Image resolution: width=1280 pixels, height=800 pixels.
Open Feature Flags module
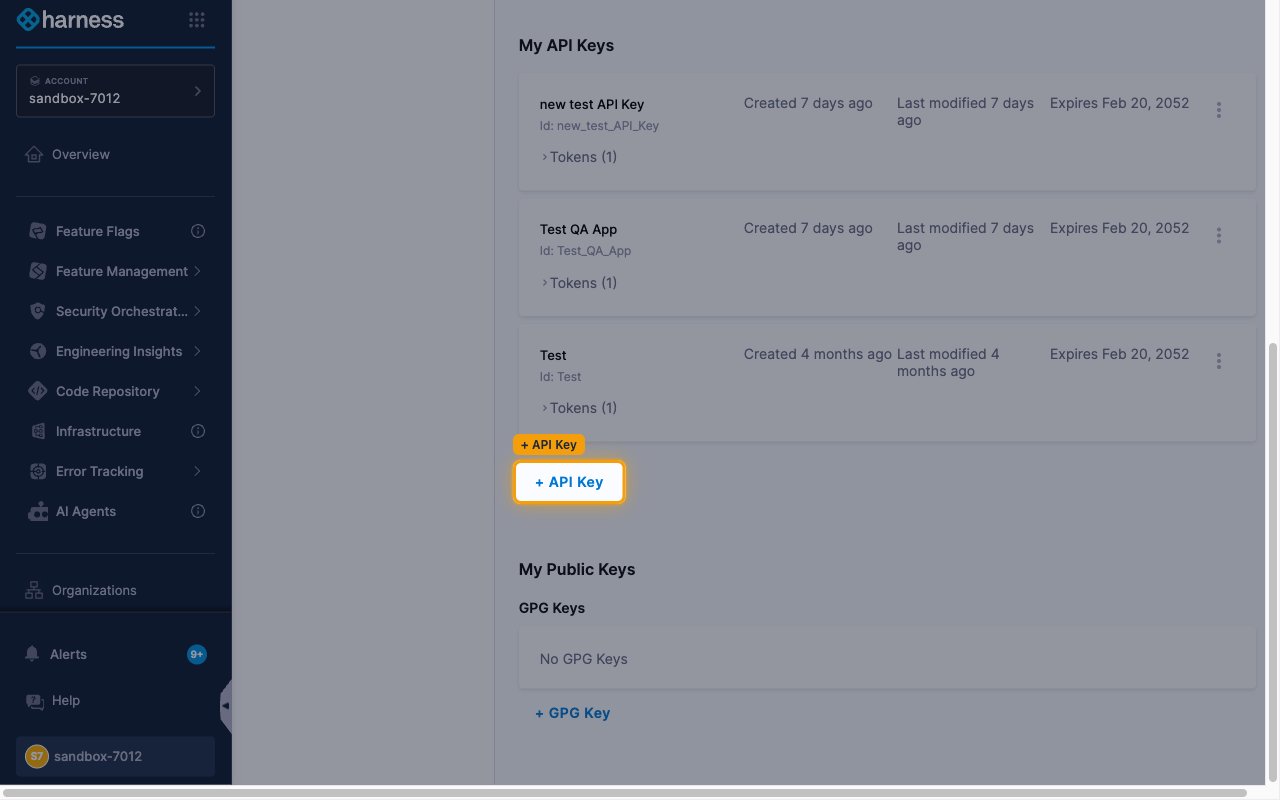[x=98, y=231]
